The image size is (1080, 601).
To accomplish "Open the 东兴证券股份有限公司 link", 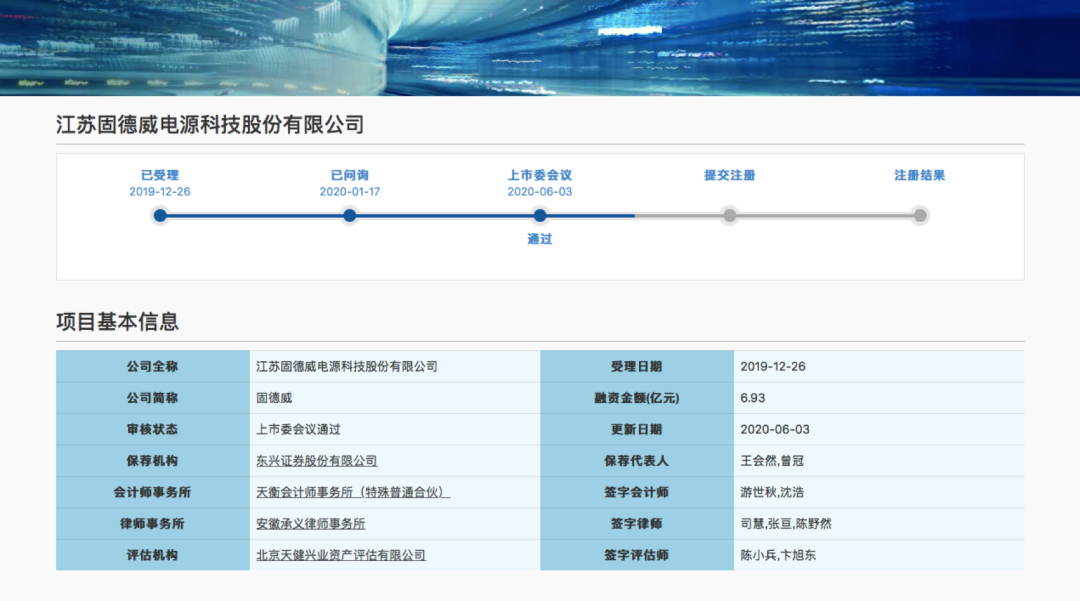I will 317,461.
